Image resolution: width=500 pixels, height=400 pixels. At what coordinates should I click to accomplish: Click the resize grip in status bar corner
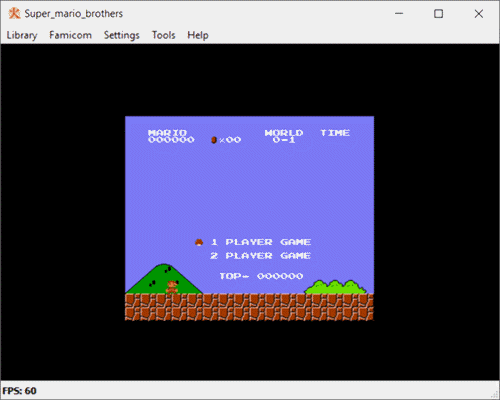495,395
